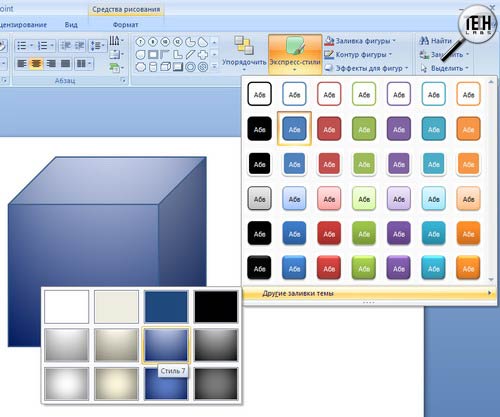Click the Выделить button

(444, 68)
